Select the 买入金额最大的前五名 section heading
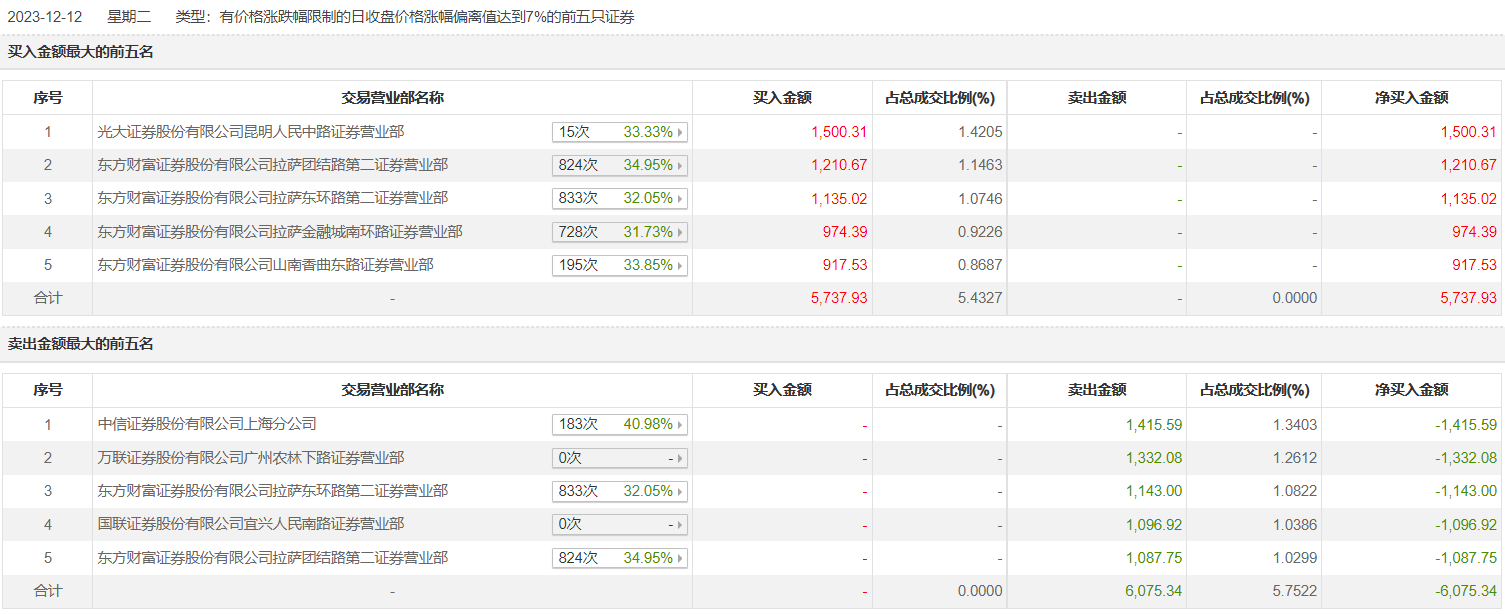The height and width of the screenshot is (614, 1505). click(x=81, y=52)
